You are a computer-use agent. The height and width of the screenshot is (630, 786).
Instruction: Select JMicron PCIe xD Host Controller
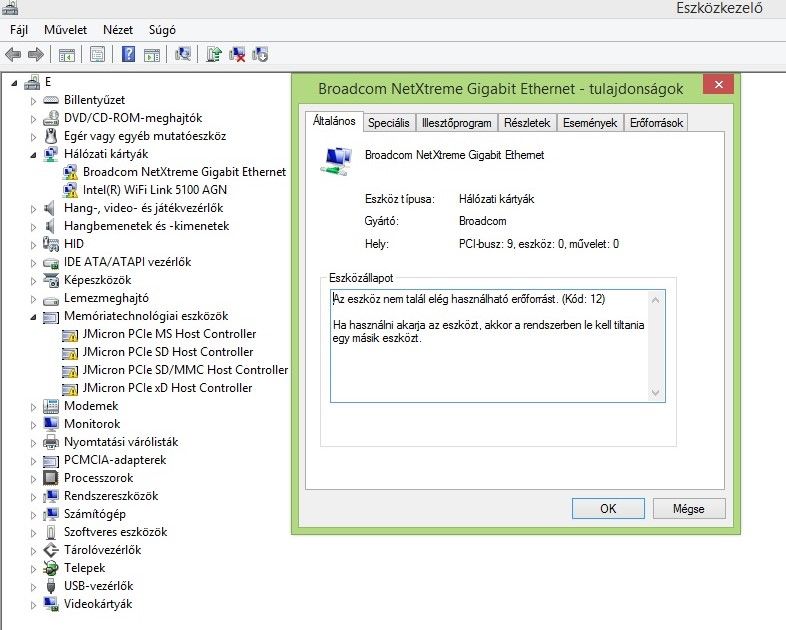pos(167,388)
